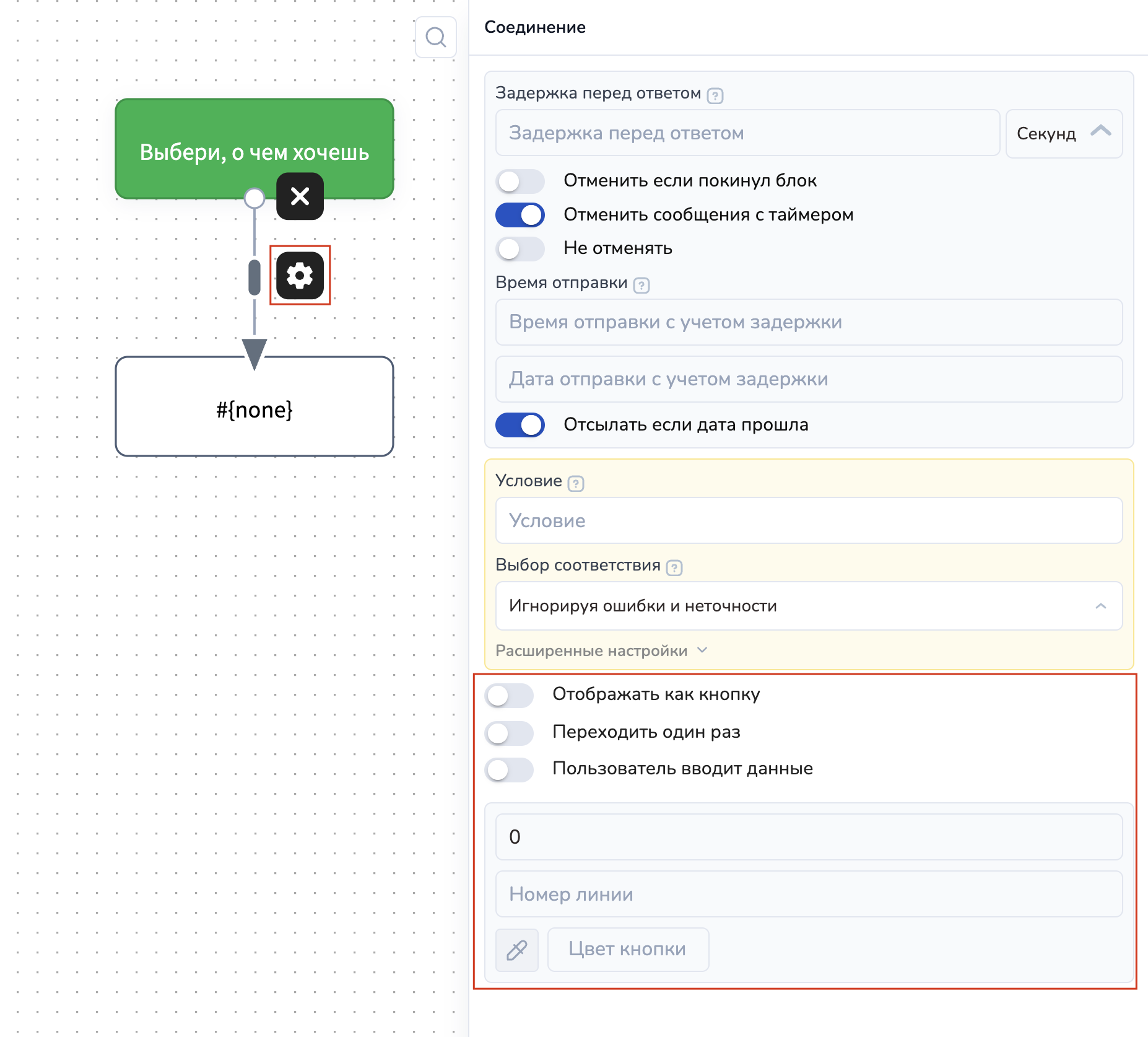This screenshot has width=1148, height=1037.
Task: Click help icon next to Время отправки
Action: pyautogui.click(x=641, y=286)
